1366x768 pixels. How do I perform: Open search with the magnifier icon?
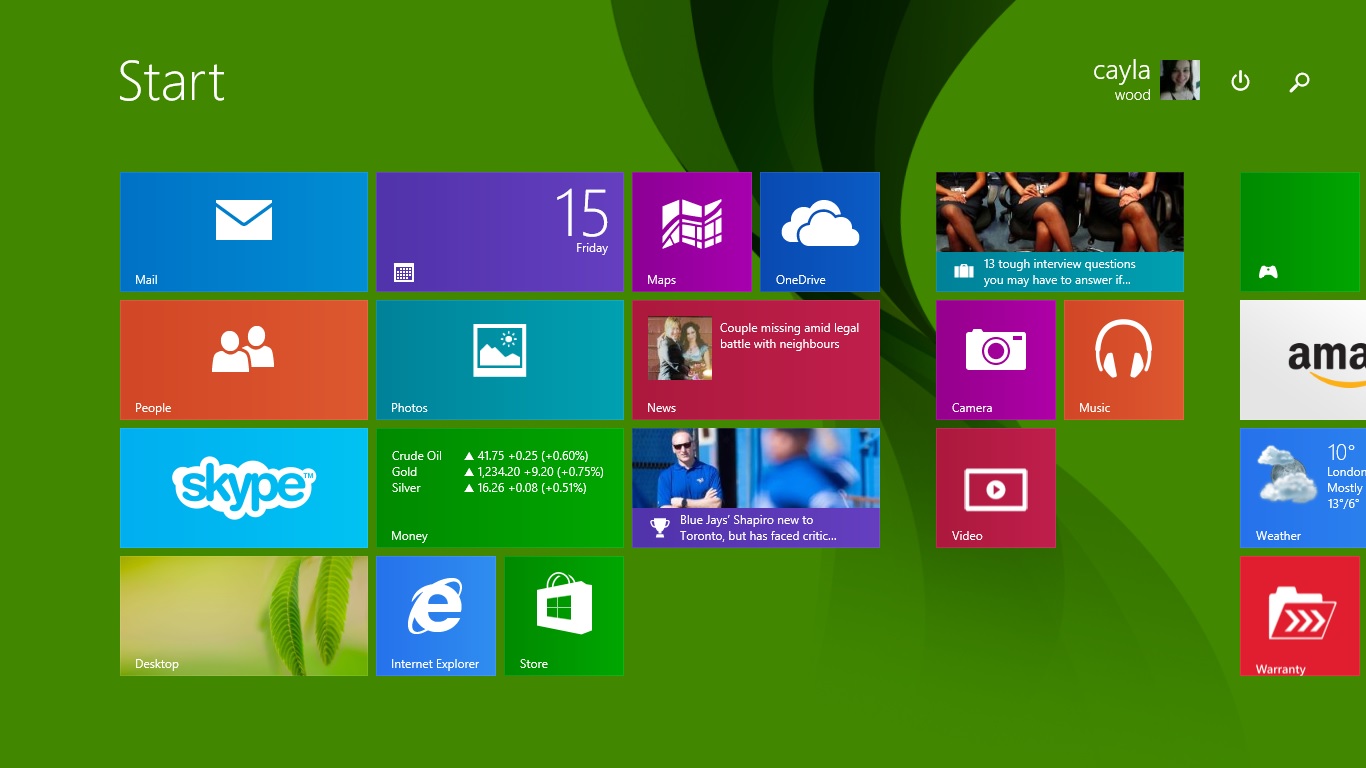coord(1299,82)
